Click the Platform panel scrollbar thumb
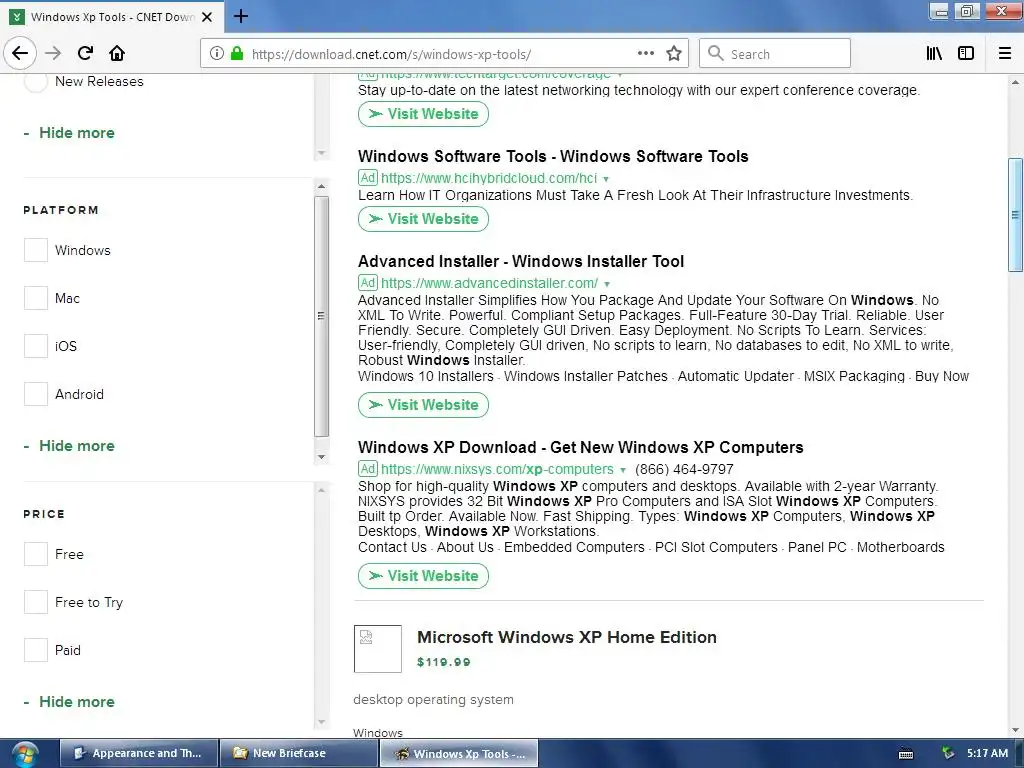1024x768 pixels. (321, 316)
